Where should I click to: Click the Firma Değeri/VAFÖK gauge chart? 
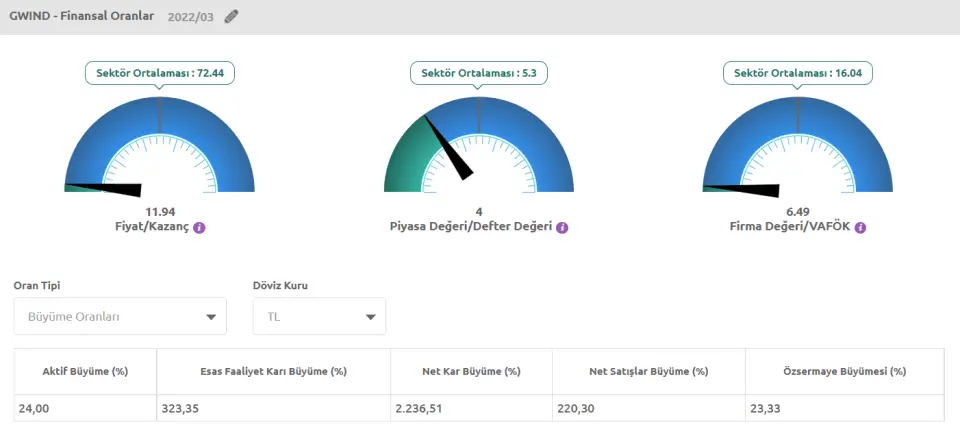click(797, 145)
